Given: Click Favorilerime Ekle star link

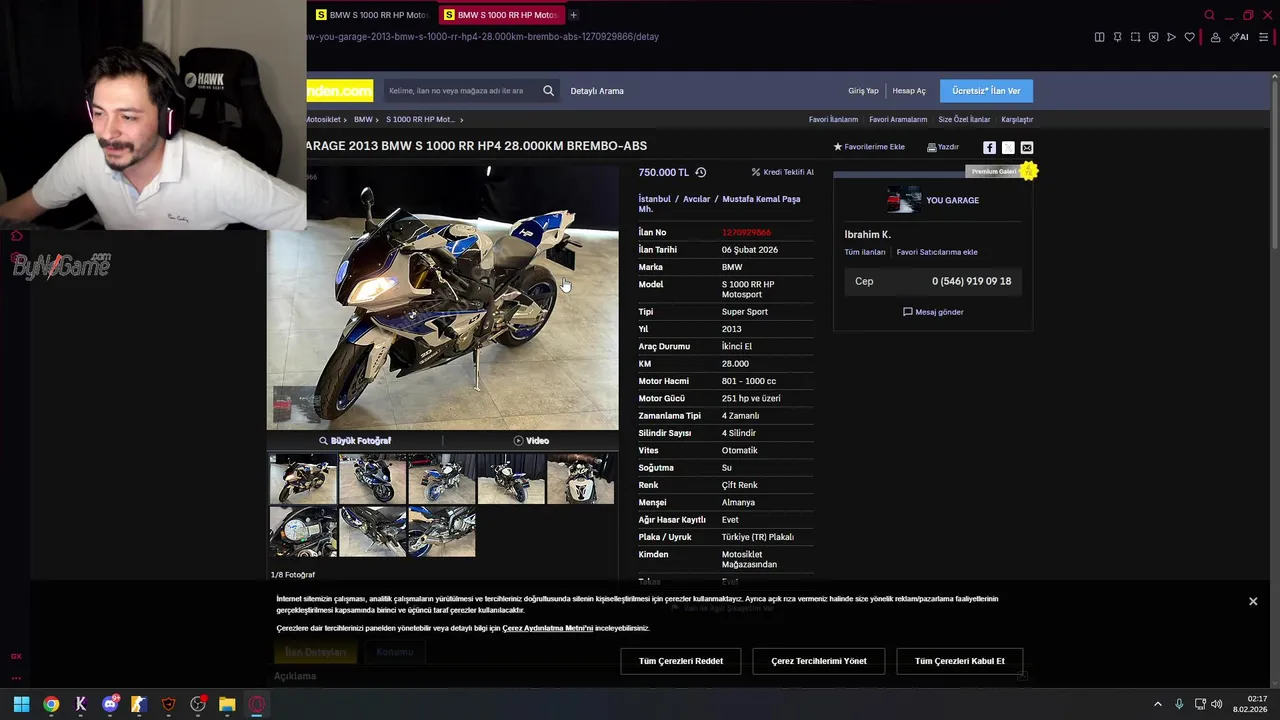Looking at the screenshot, I should [869, 147].
